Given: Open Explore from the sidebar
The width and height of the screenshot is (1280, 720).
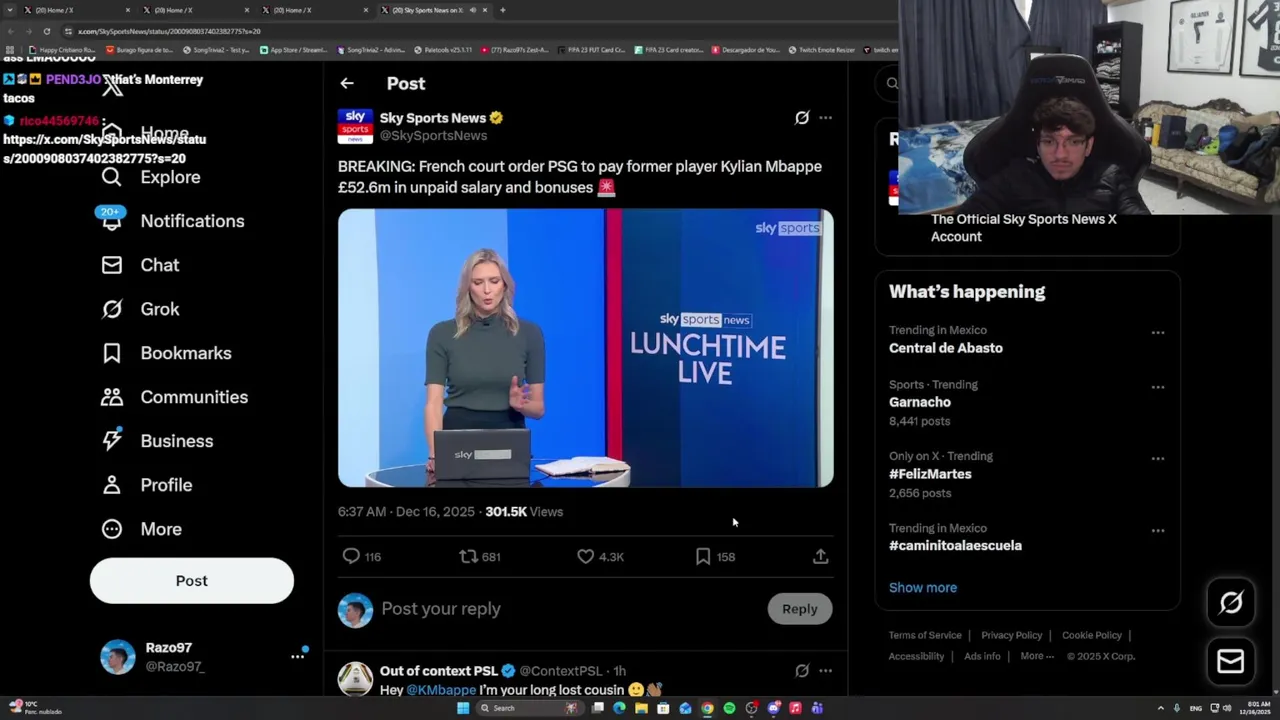Looking at the screenshot, I should pyautogui.click(x=151, y=177).
